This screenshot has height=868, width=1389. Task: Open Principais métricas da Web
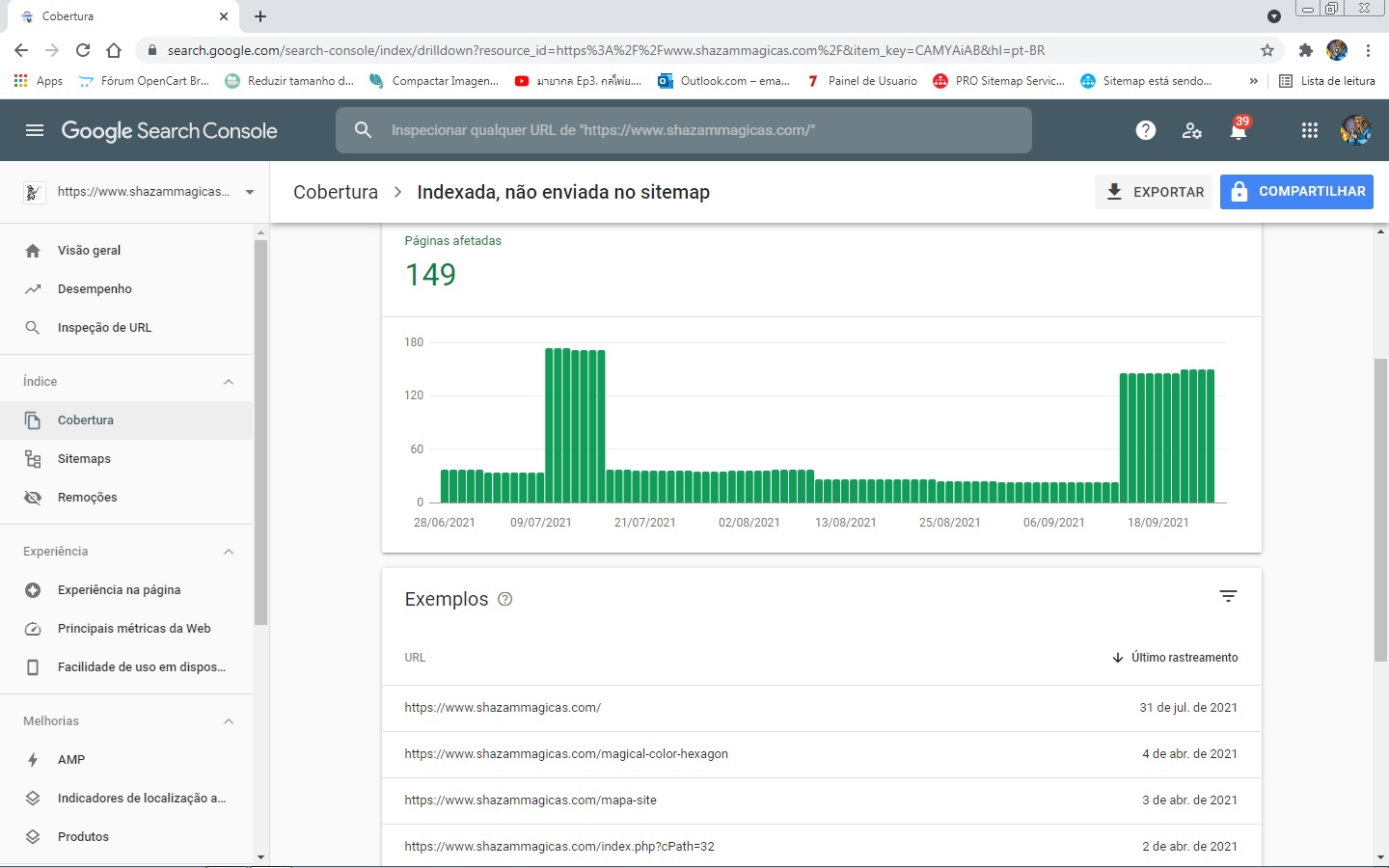point(126,629)
